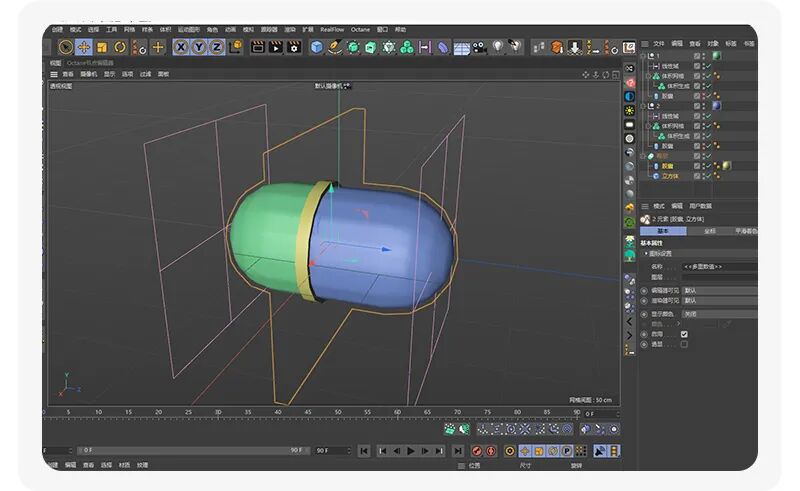Select the 基本 (Basic) attributes tab

pos(663,231)
